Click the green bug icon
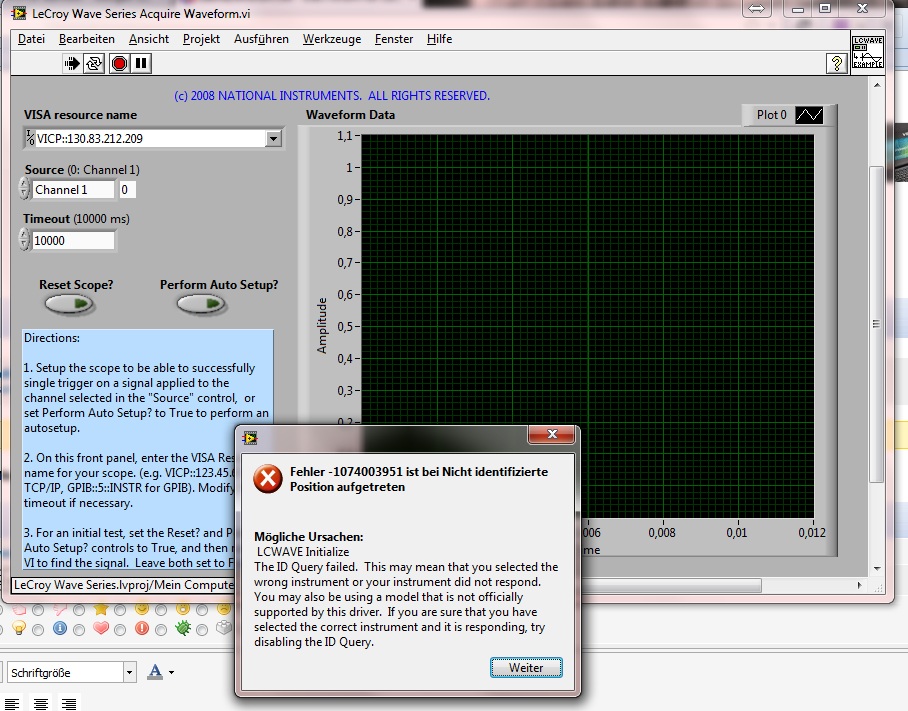The width and height of the screenshot is (908, 711). pyautogui.click(x=183, y=628)
